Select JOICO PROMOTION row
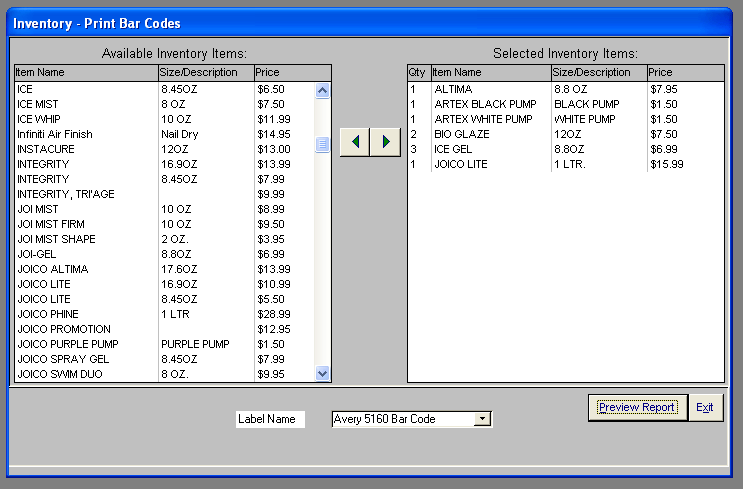743x489 pixels. 165,329
